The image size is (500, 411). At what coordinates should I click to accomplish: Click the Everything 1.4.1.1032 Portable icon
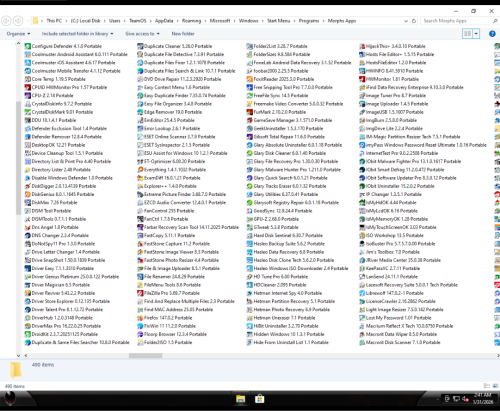[x=140, y=170]
